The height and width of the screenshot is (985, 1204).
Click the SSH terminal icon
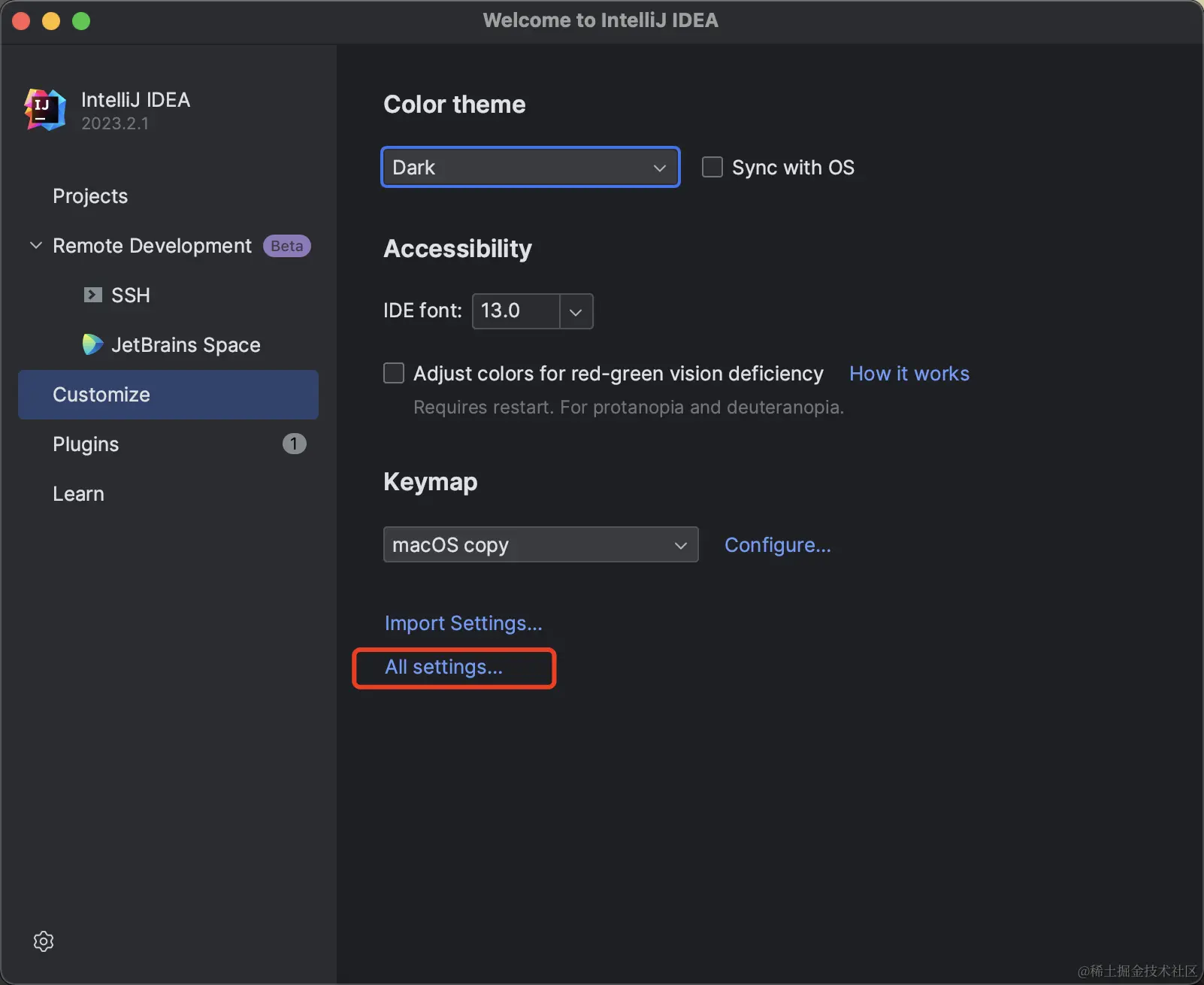tap(92, 295)
